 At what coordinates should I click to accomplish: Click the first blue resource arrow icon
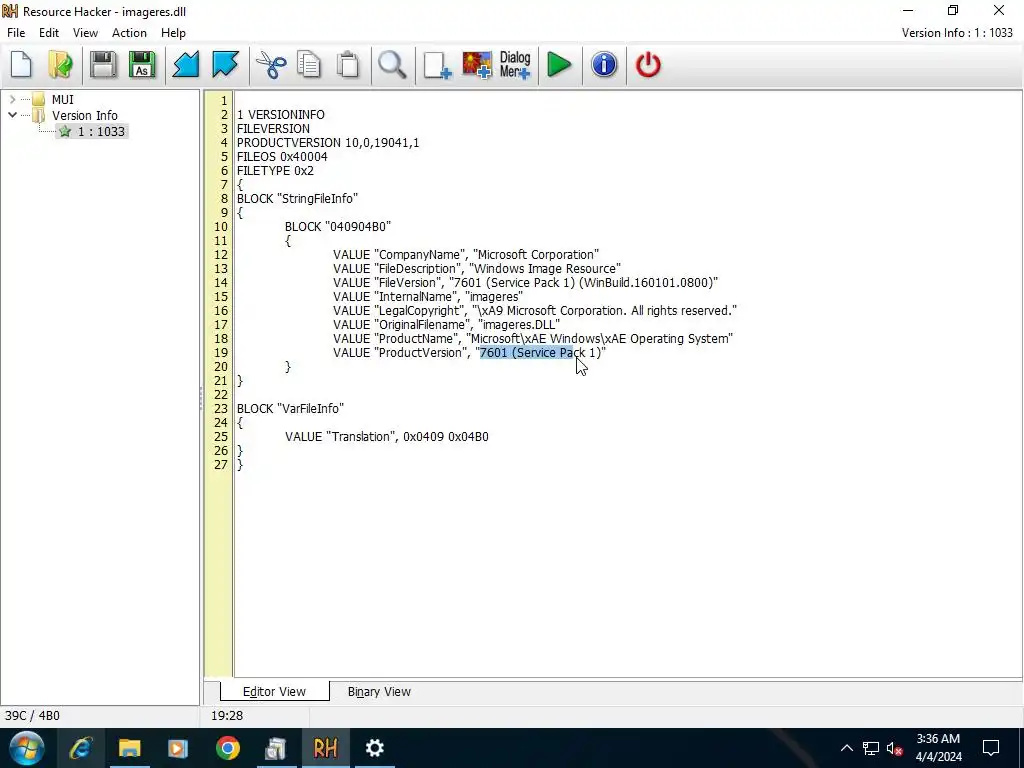pos(185,65)
